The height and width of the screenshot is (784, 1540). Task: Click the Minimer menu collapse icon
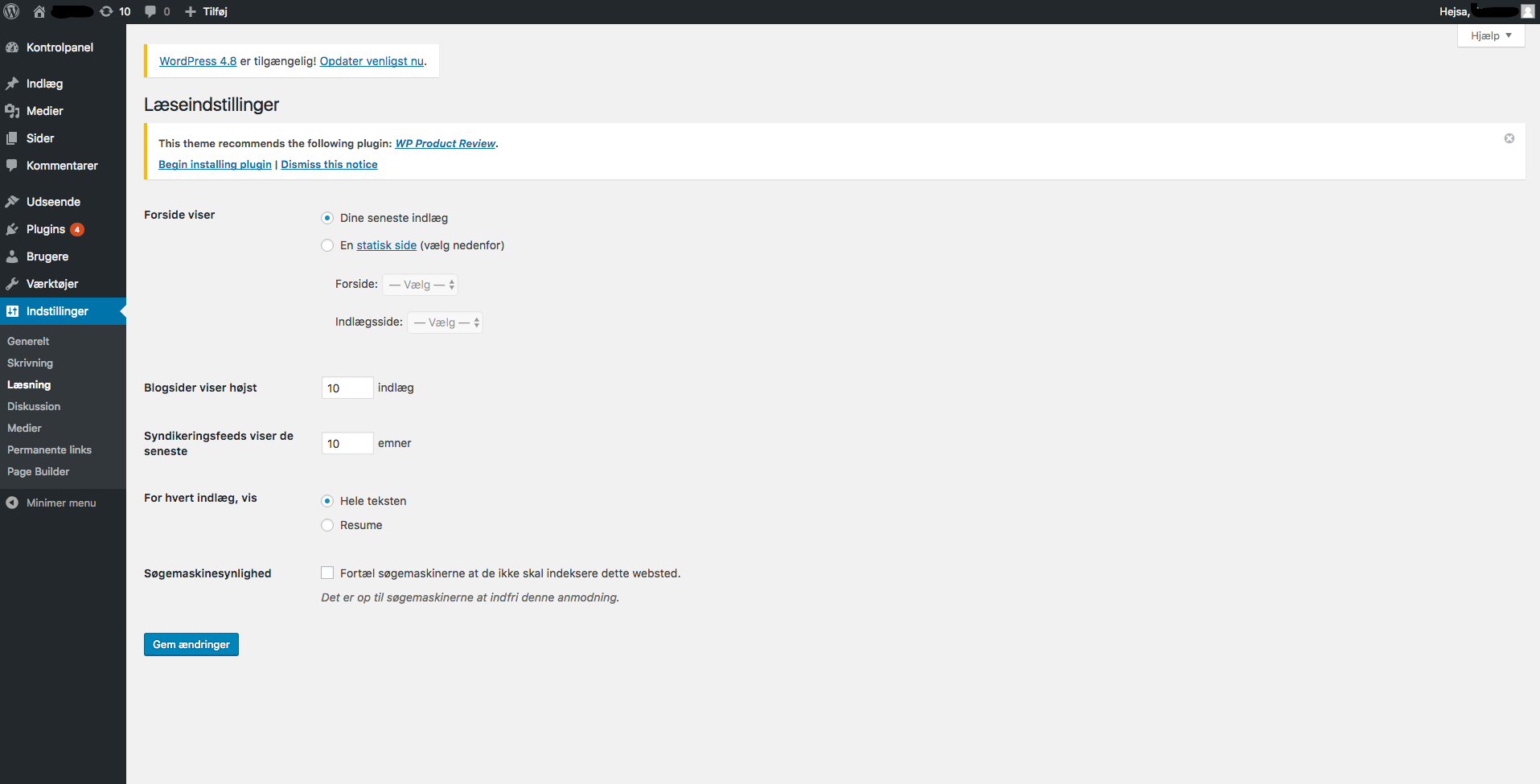(x=12, y=503)
